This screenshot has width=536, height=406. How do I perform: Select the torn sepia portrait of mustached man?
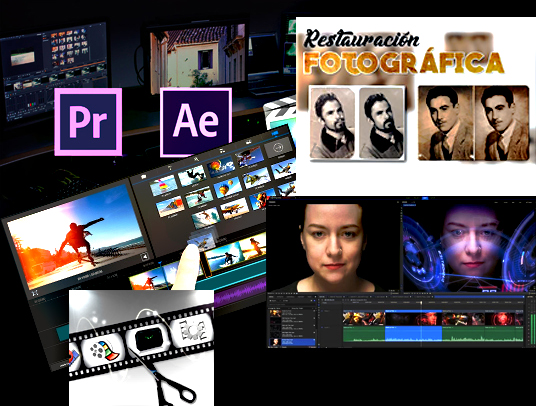445,123
